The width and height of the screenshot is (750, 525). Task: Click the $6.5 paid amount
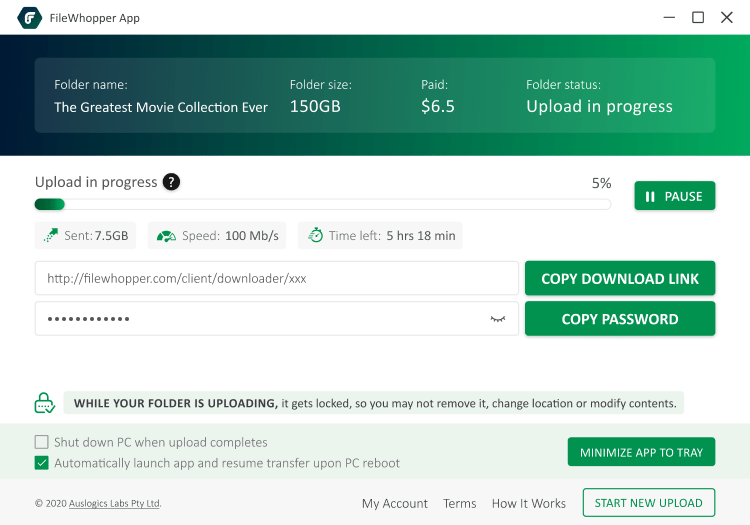[438, 106]
